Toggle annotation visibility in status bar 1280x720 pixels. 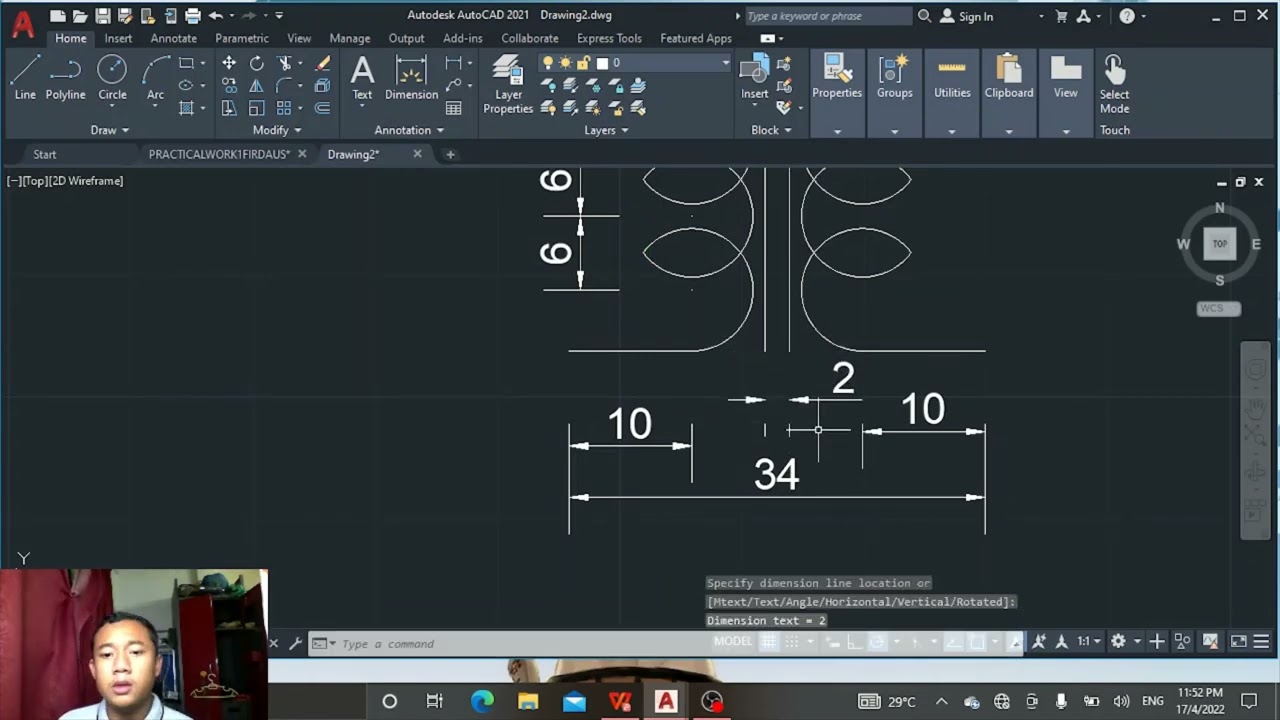tap(1039, 642)
